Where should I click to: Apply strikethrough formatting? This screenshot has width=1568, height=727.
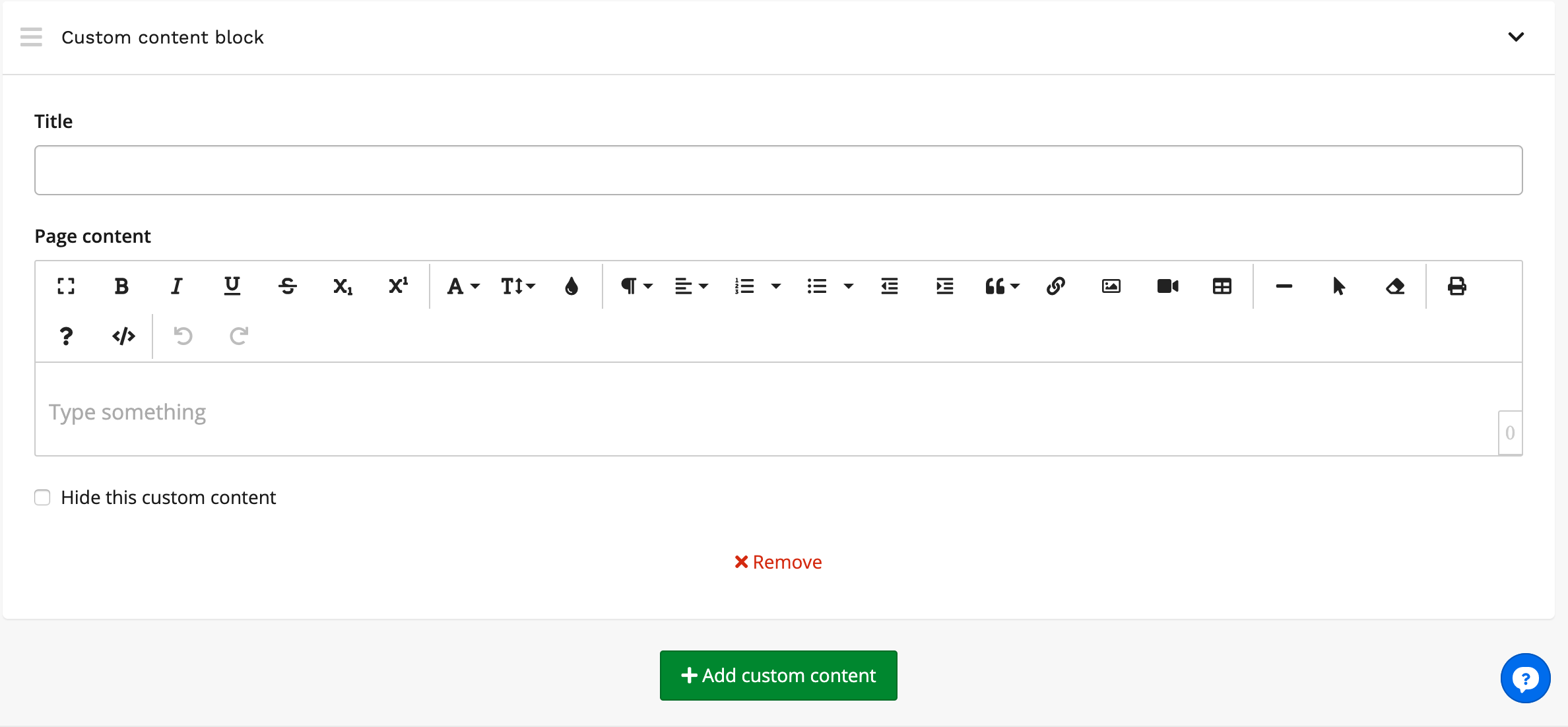coord(288,286)
